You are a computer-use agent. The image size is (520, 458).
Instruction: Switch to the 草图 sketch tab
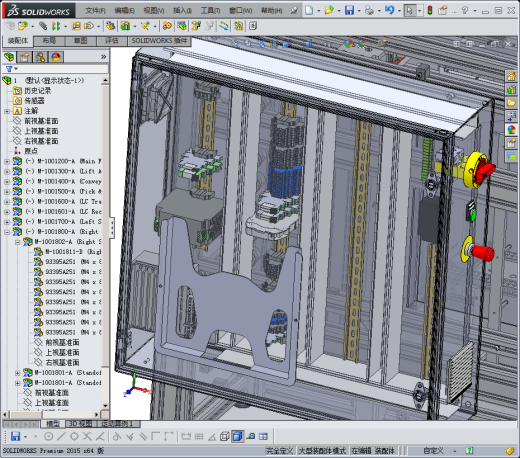pyautogui.click(x=81, y=41)
